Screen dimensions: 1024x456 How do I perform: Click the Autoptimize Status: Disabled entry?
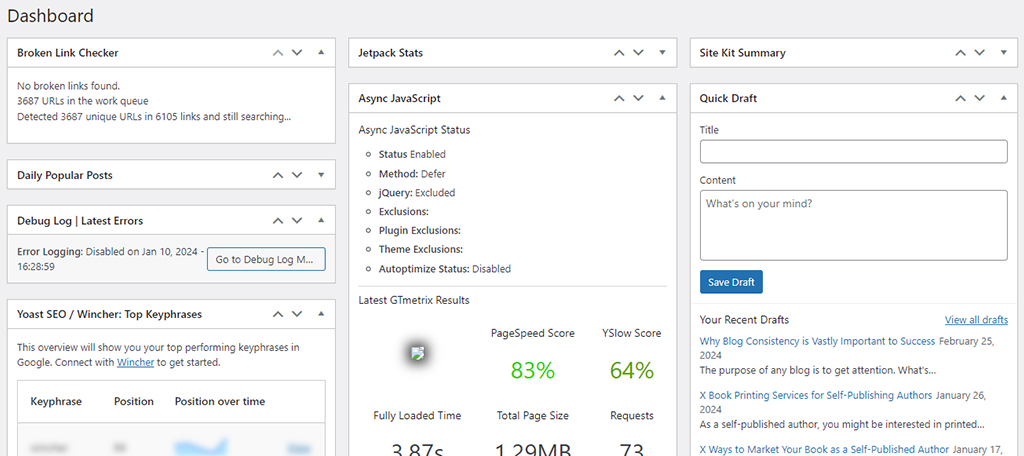(x=445, y=269)
